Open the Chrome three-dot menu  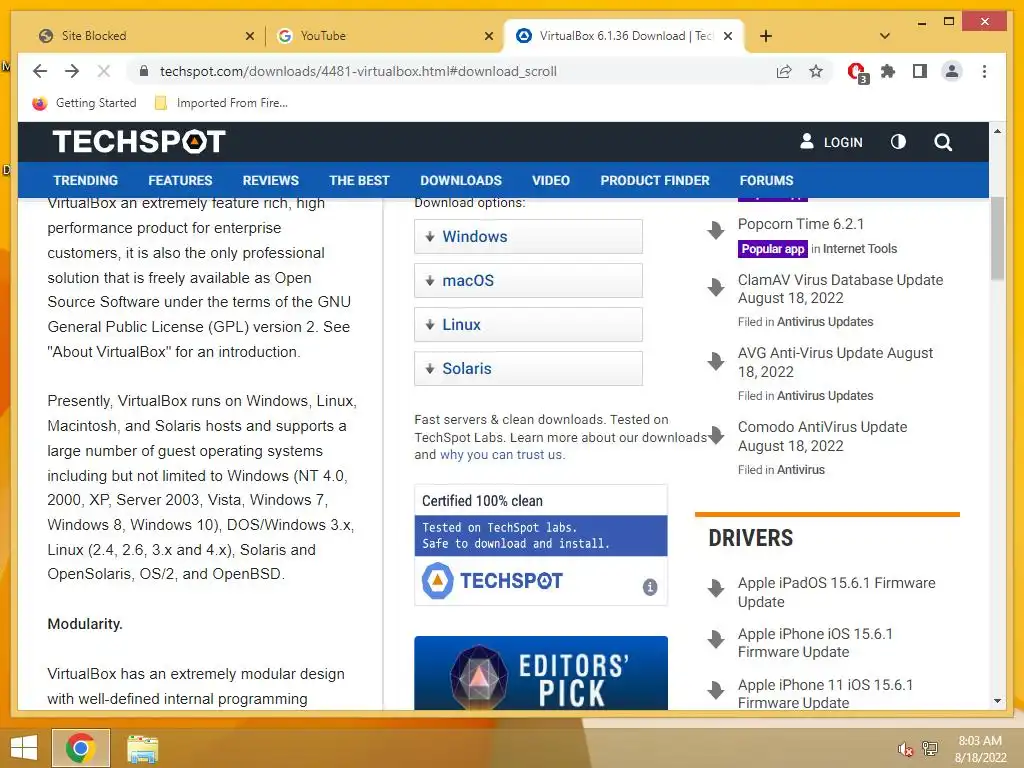click(x=984, y=71)
